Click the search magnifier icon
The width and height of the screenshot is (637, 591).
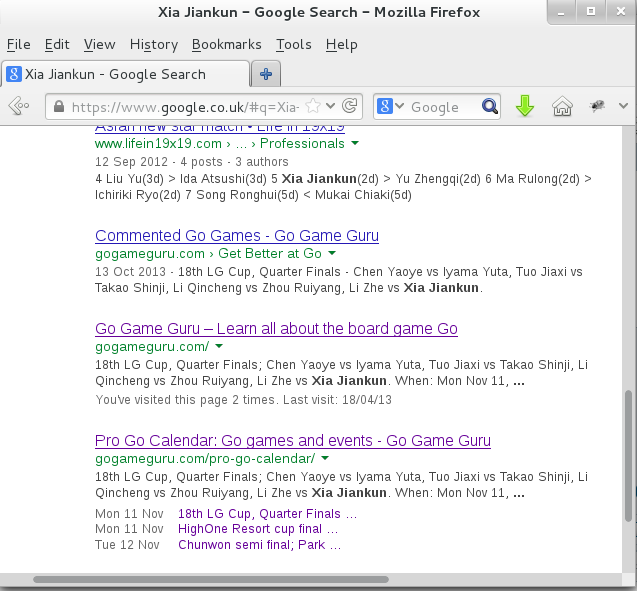pyautogui.click(x=489, y=106)
